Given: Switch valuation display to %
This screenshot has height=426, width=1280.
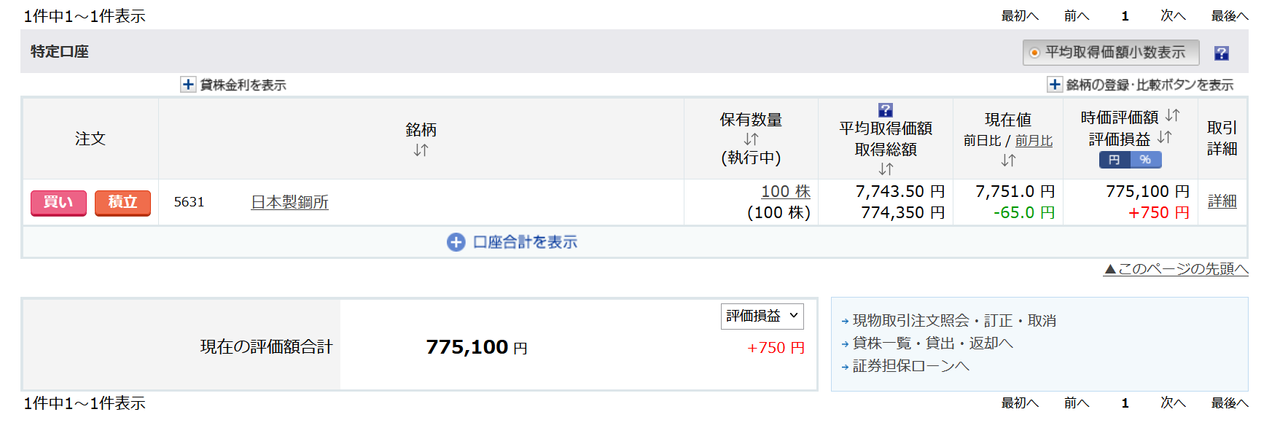Looking at the screenshot, I should pos(1145,160).
